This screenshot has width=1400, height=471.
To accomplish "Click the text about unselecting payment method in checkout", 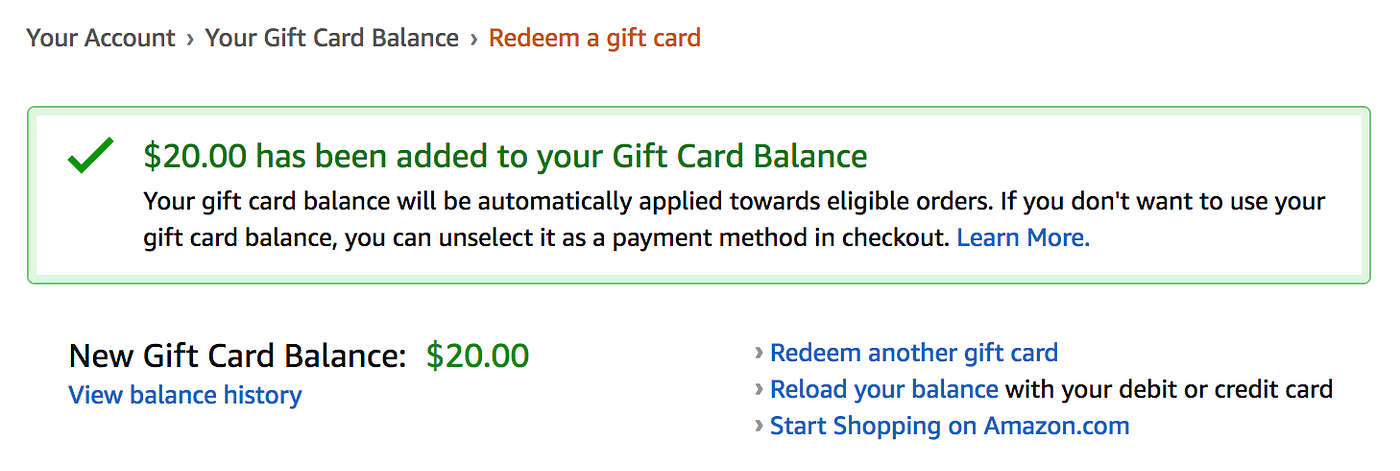I will click(545, 238).
